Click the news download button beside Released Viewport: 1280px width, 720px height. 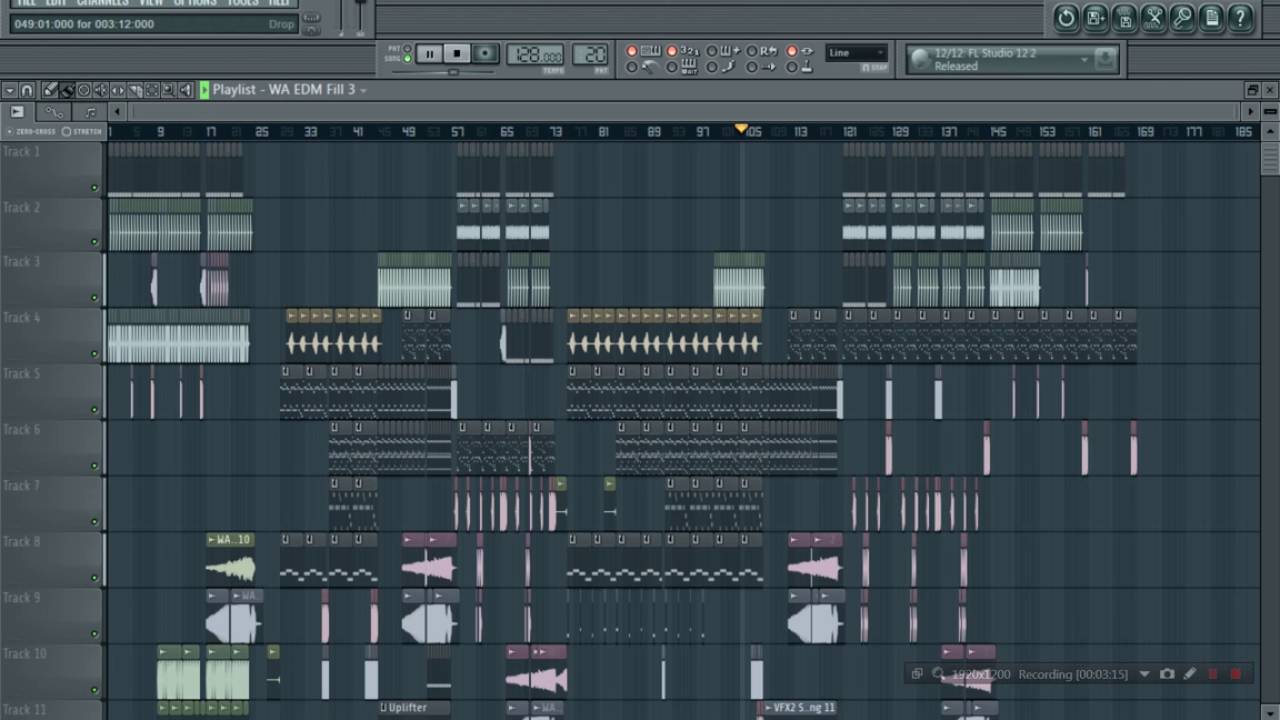pos(1105,60)
